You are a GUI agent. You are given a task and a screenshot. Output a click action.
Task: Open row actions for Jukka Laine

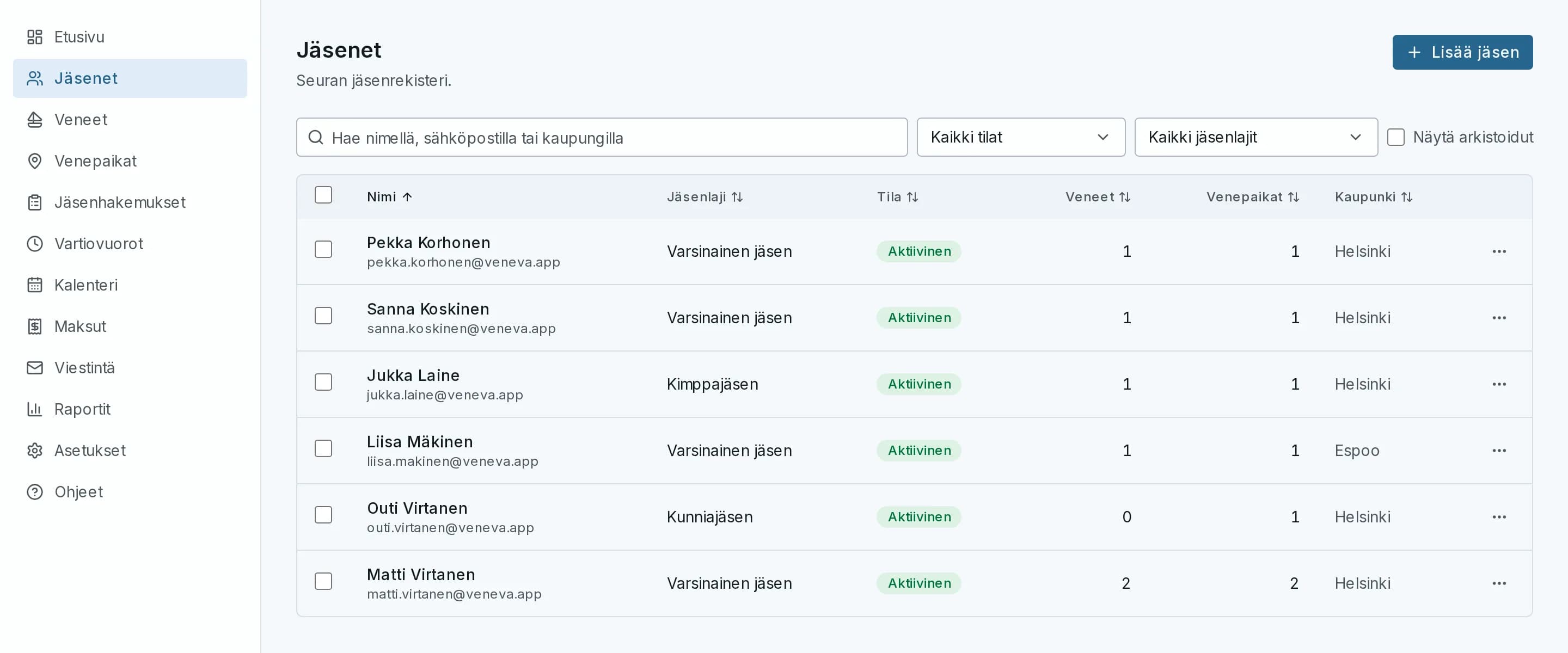1499,384
